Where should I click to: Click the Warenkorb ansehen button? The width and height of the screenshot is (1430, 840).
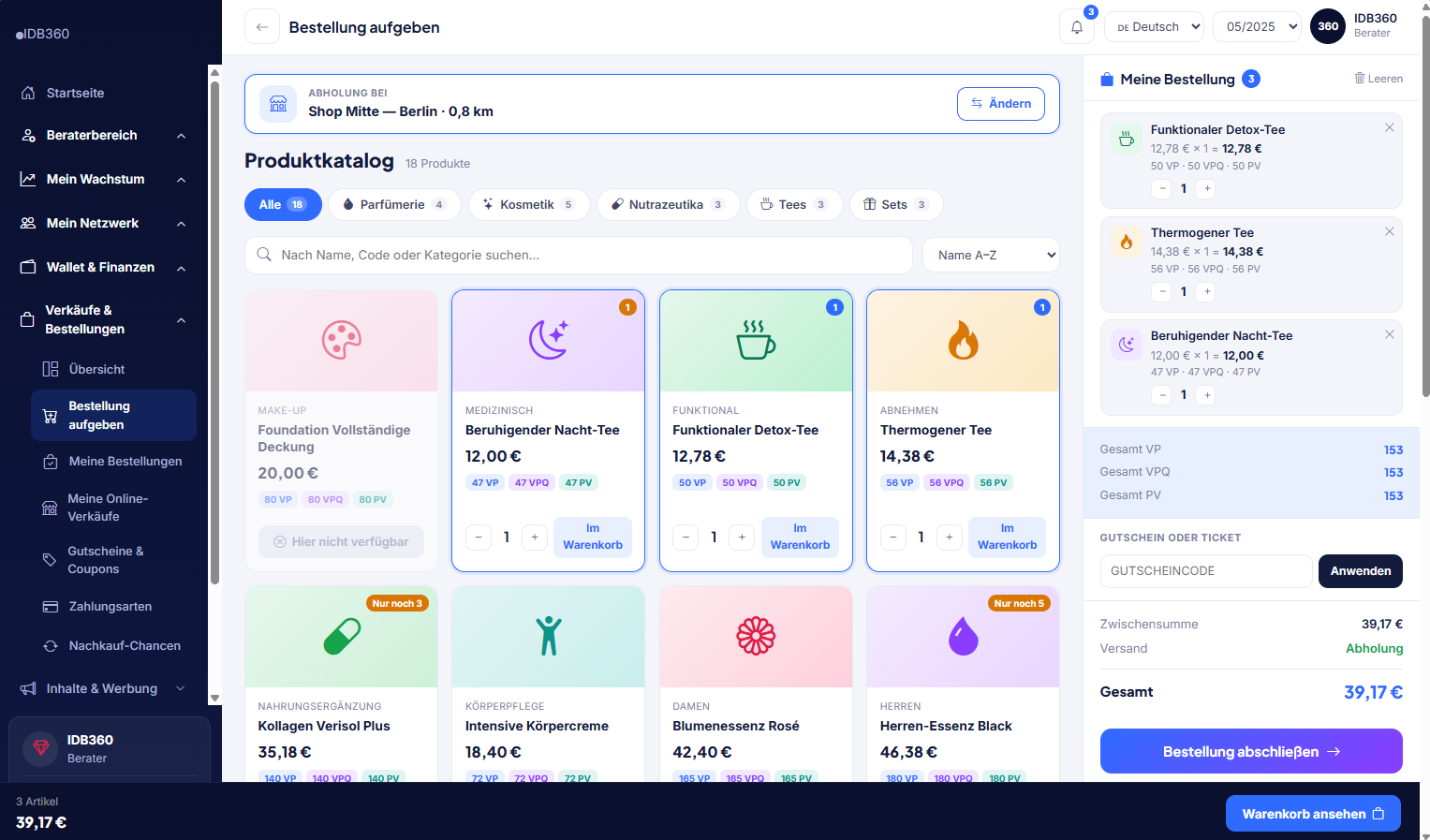1313,814
